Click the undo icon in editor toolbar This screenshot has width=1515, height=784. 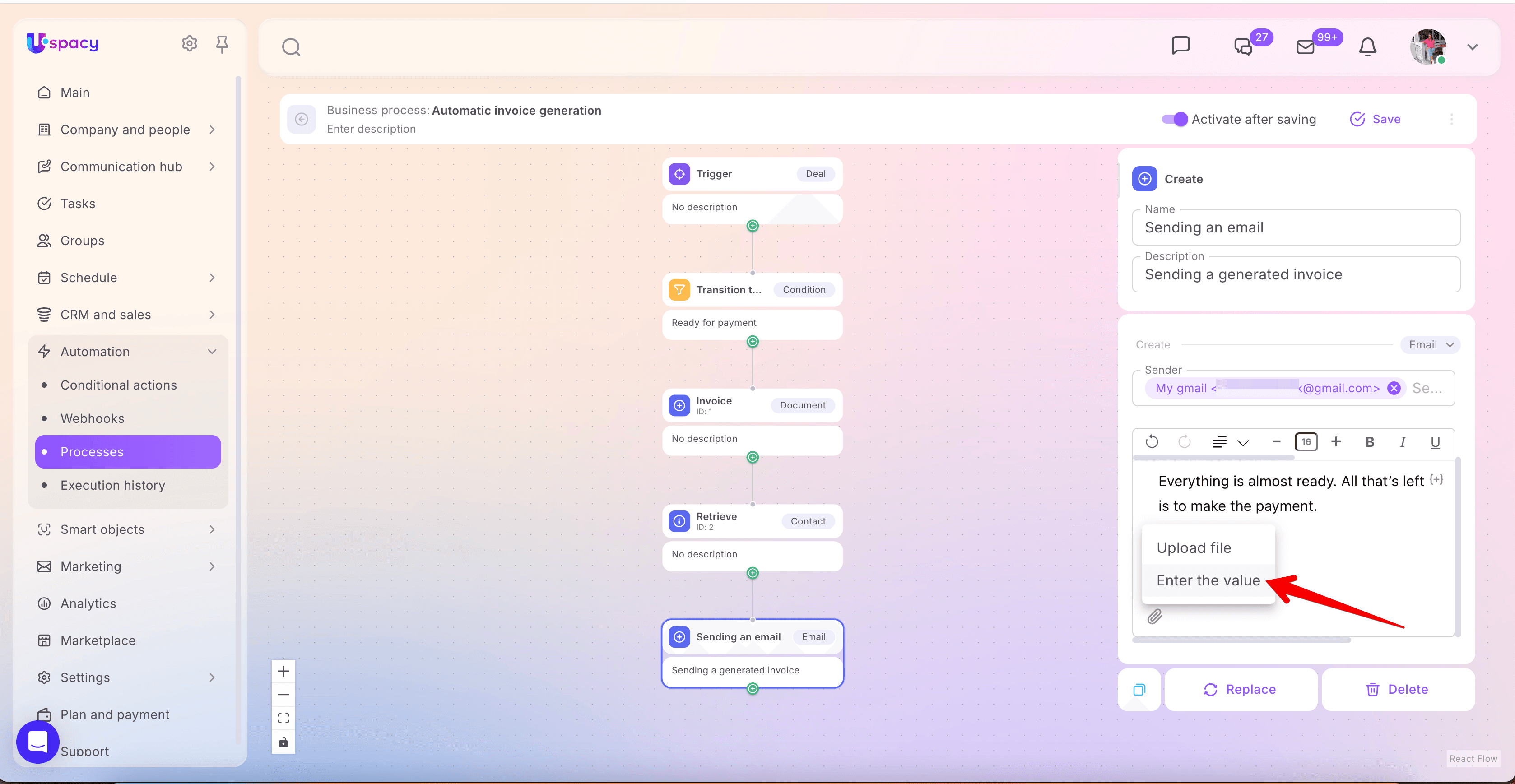1152,442
